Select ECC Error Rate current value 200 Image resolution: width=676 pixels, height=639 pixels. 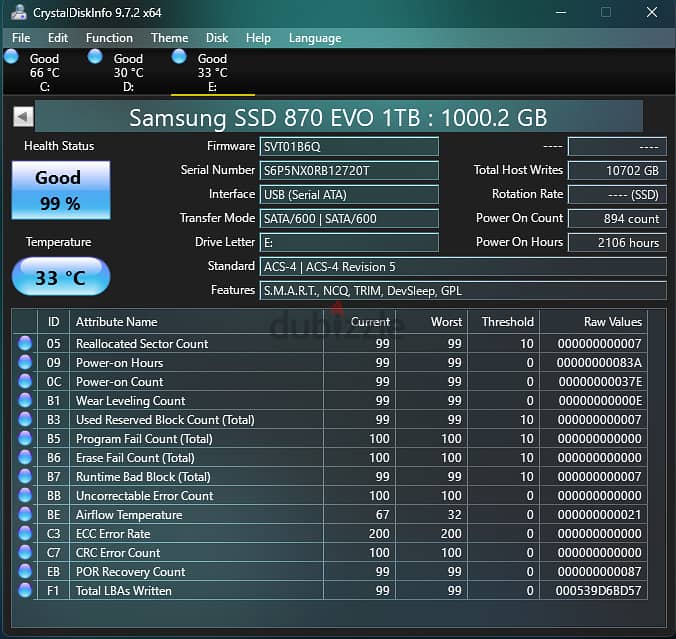379,533
